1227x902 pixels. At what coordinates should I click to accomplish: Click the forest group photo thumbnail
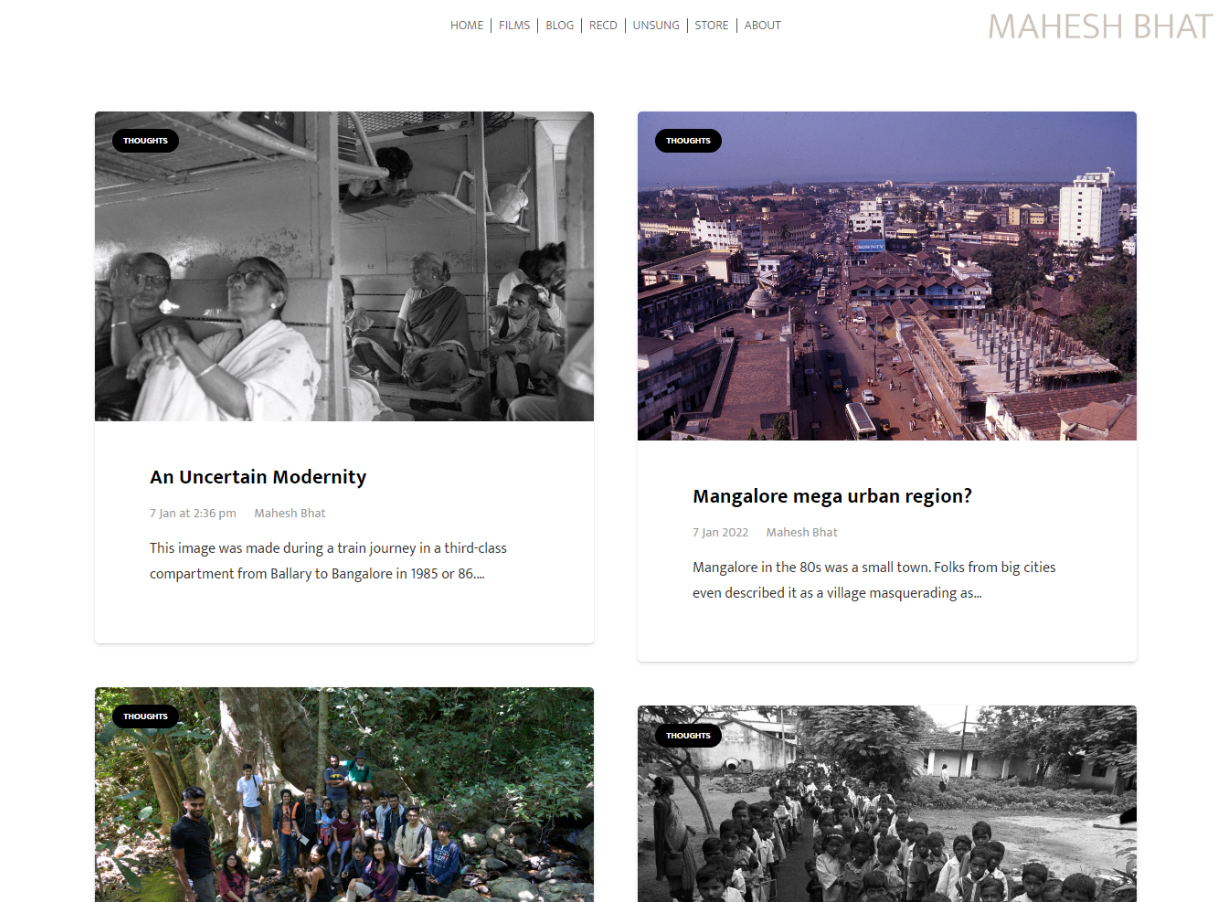coord(344,795)
